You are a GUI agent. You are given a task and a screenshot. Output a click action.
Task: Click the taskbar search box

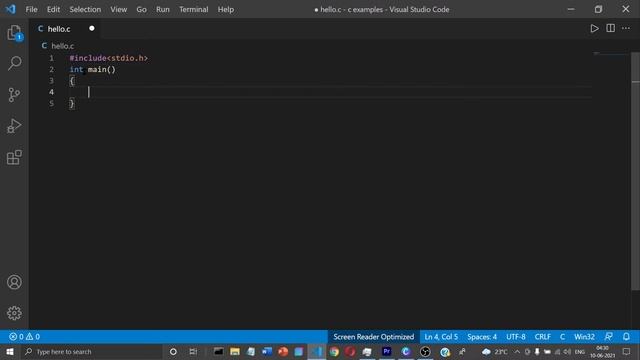coord(92,351)
